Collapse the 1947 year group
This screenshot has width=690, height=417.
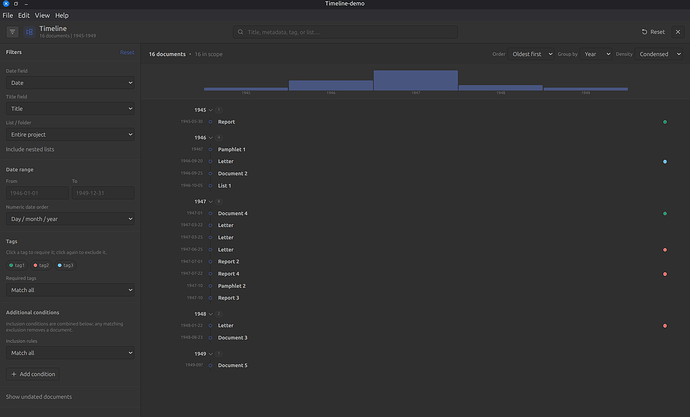pyautogui.click(x=210, y=201)
